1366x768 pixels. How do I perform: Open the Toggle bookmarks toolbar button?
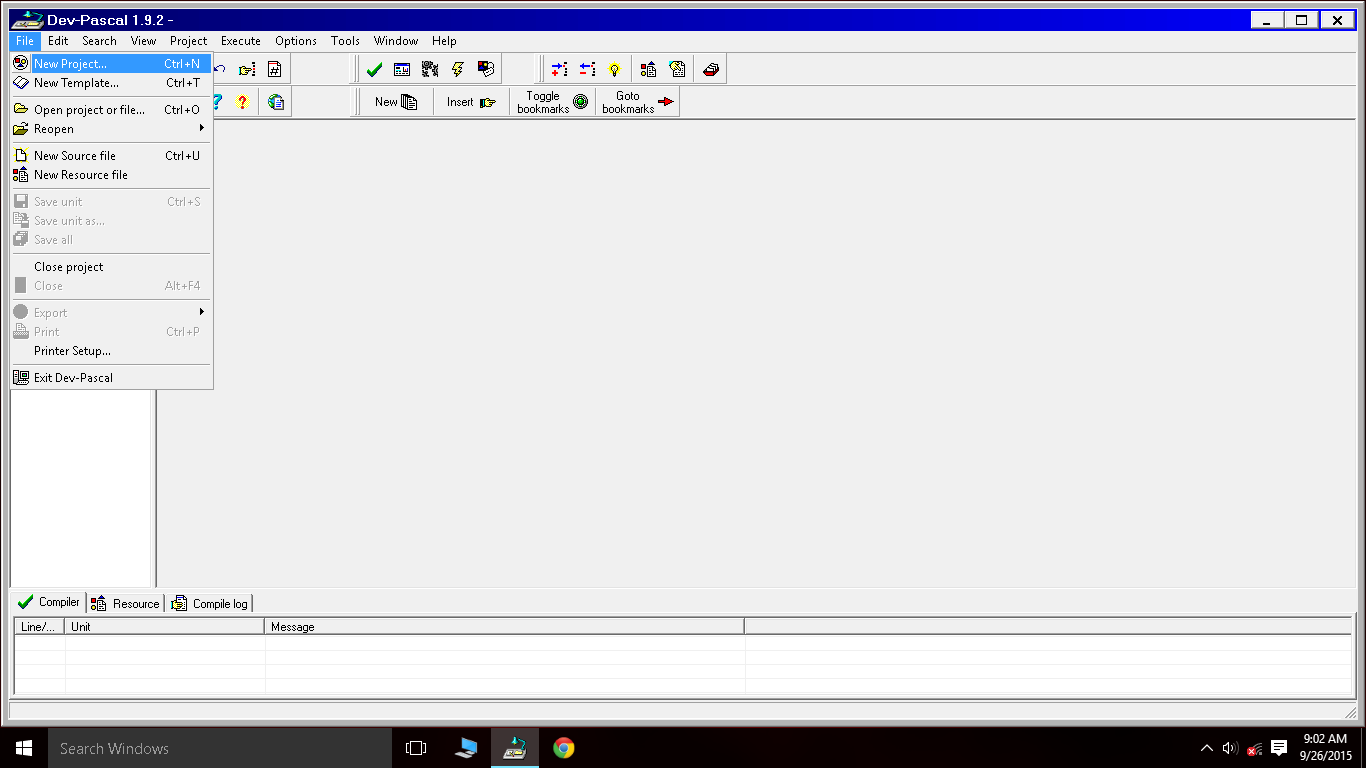coord(553,102)
